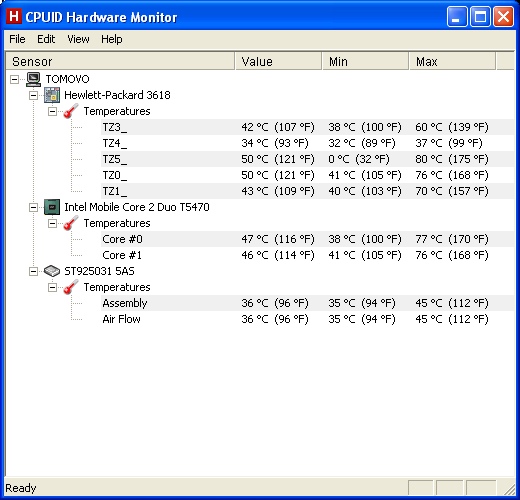This screenshot has width=520, height=500.
Task: Select the TZ1_ sensor row
Action: (x=307, y=191)
